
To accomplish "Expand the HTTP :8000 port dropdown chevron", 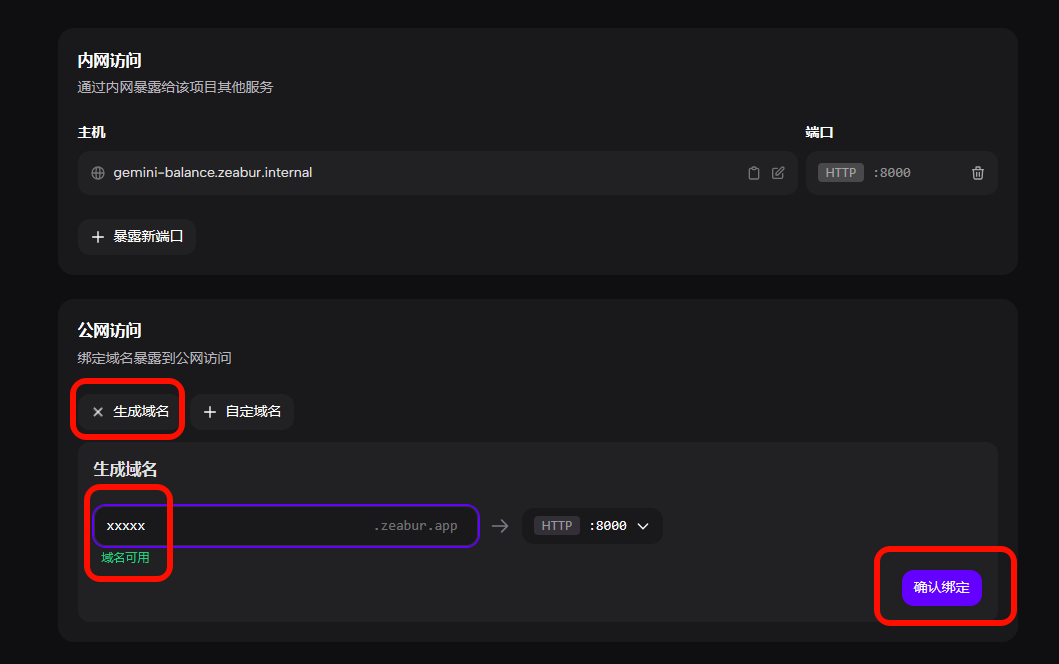I will [643, 526].
